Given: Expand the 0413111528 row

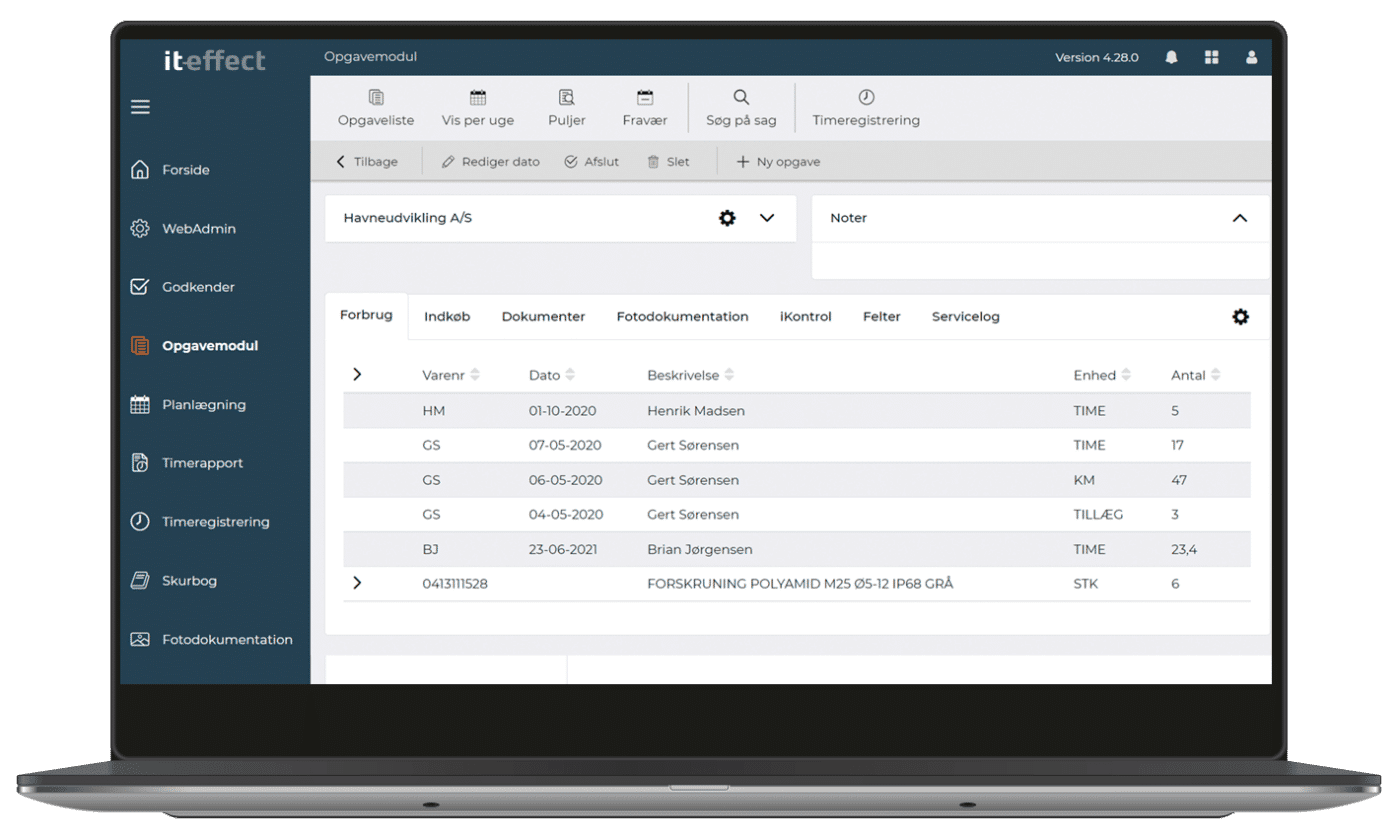Looking at the screenshot, I should click(357, 583).
